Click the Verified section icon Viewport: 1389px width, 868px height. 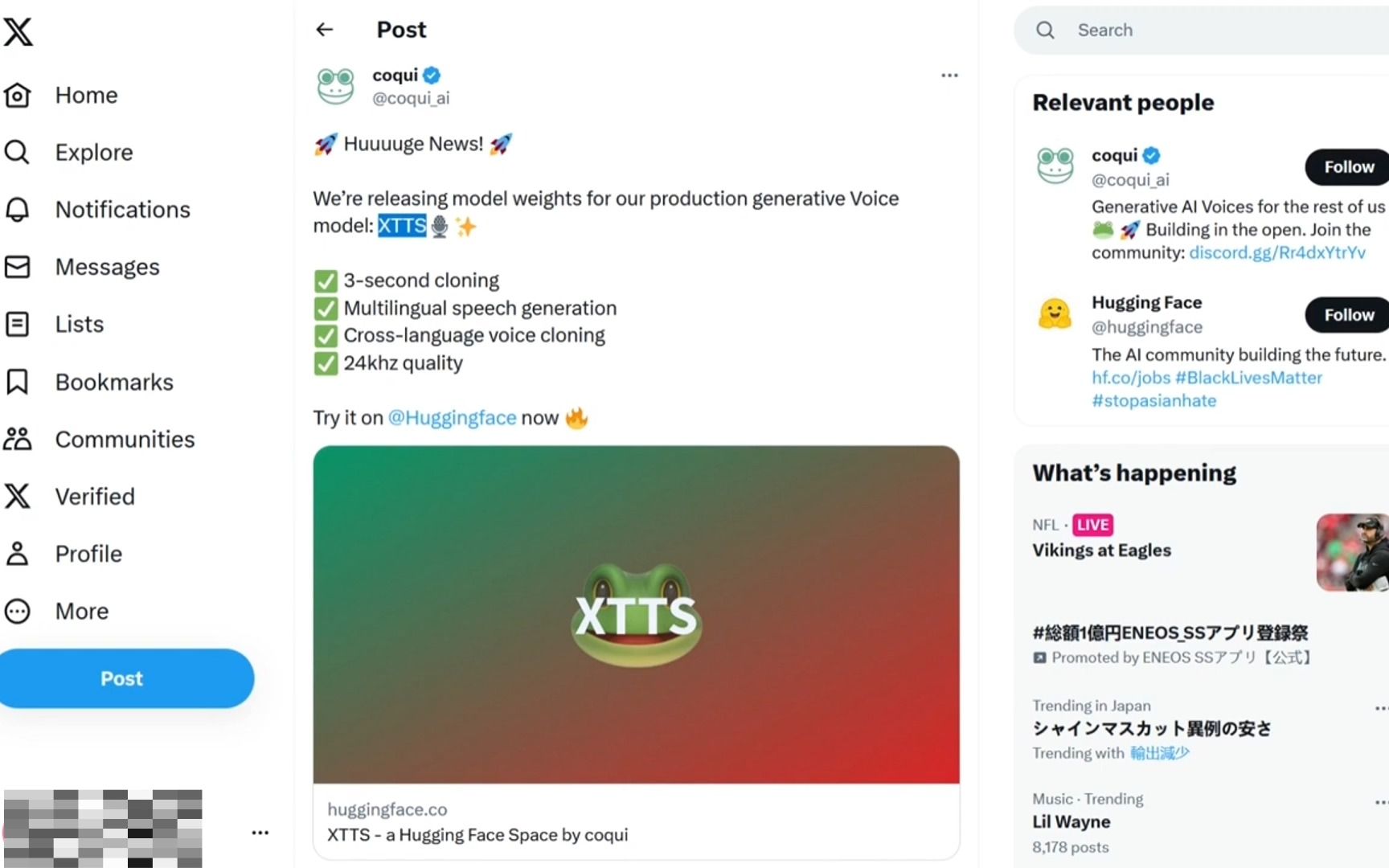tap(18, 496)
